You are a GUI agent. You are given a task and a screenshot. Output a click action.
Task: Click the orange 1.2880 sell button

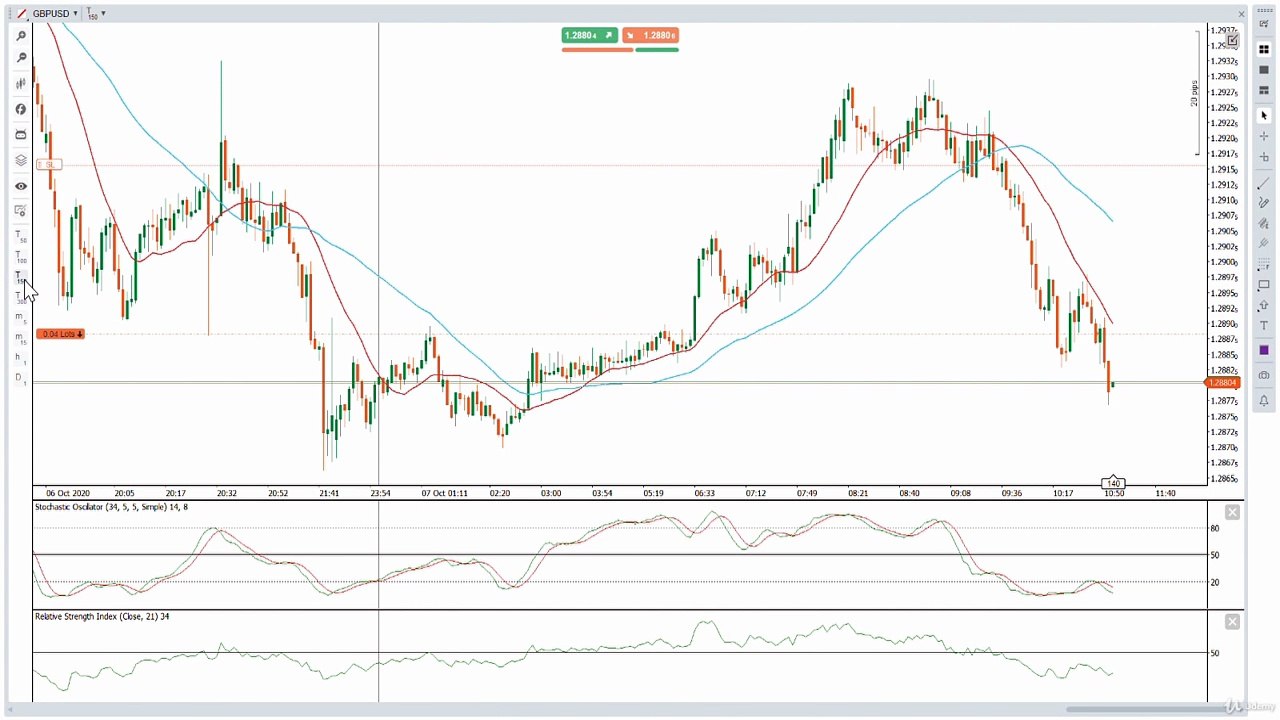651,35
